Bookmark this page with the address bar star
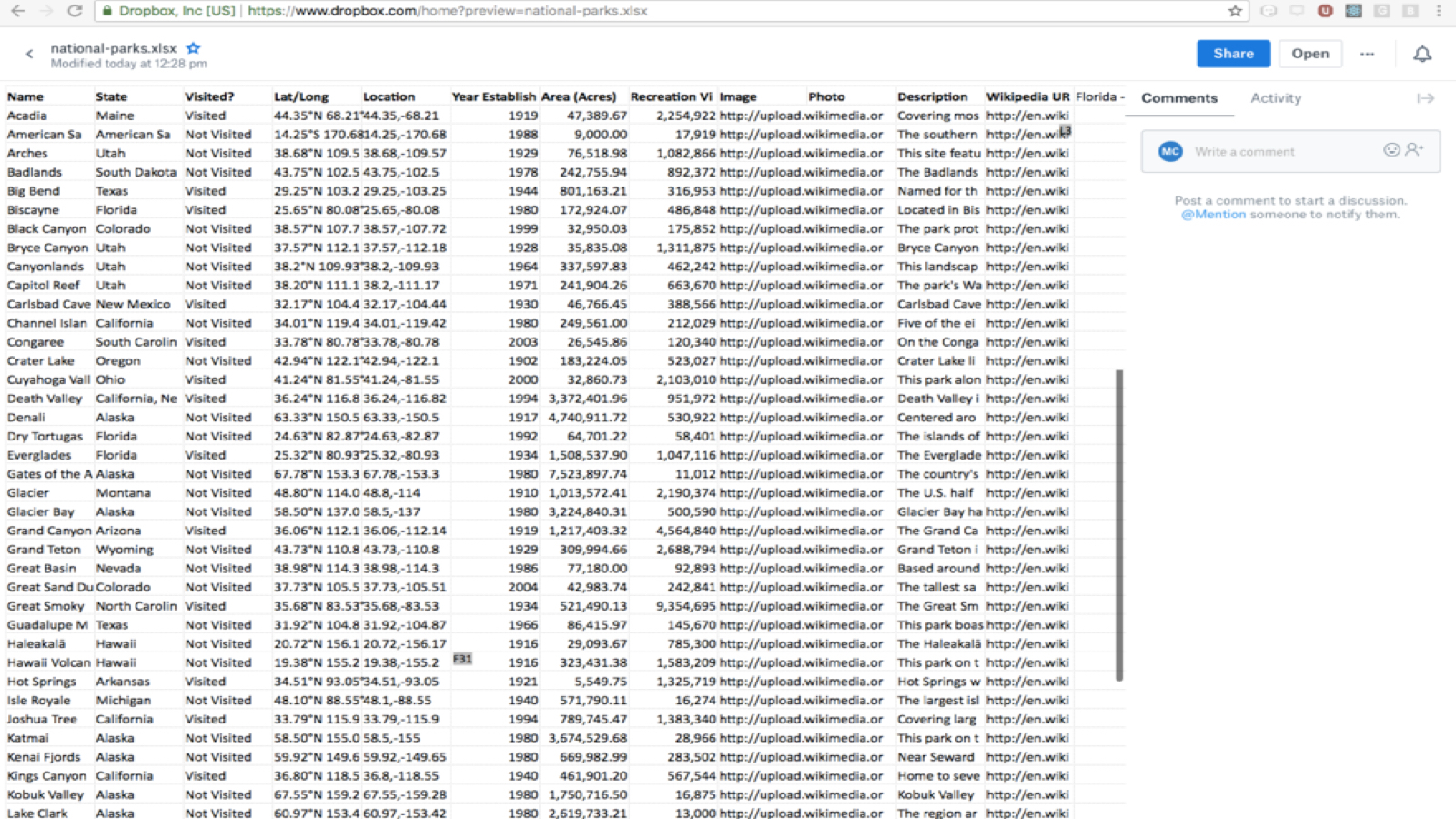This screenshot has height=819, width=1456. tap(1235, 11)
